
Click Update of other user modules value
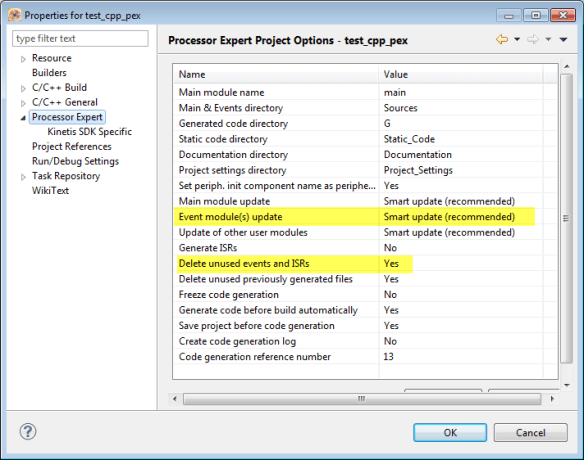(449, 233)
